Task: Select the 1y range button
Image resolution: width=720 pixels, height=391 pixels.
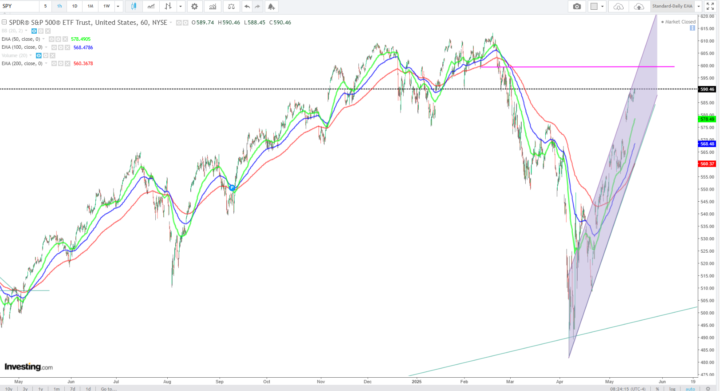Action: (41, 389)
